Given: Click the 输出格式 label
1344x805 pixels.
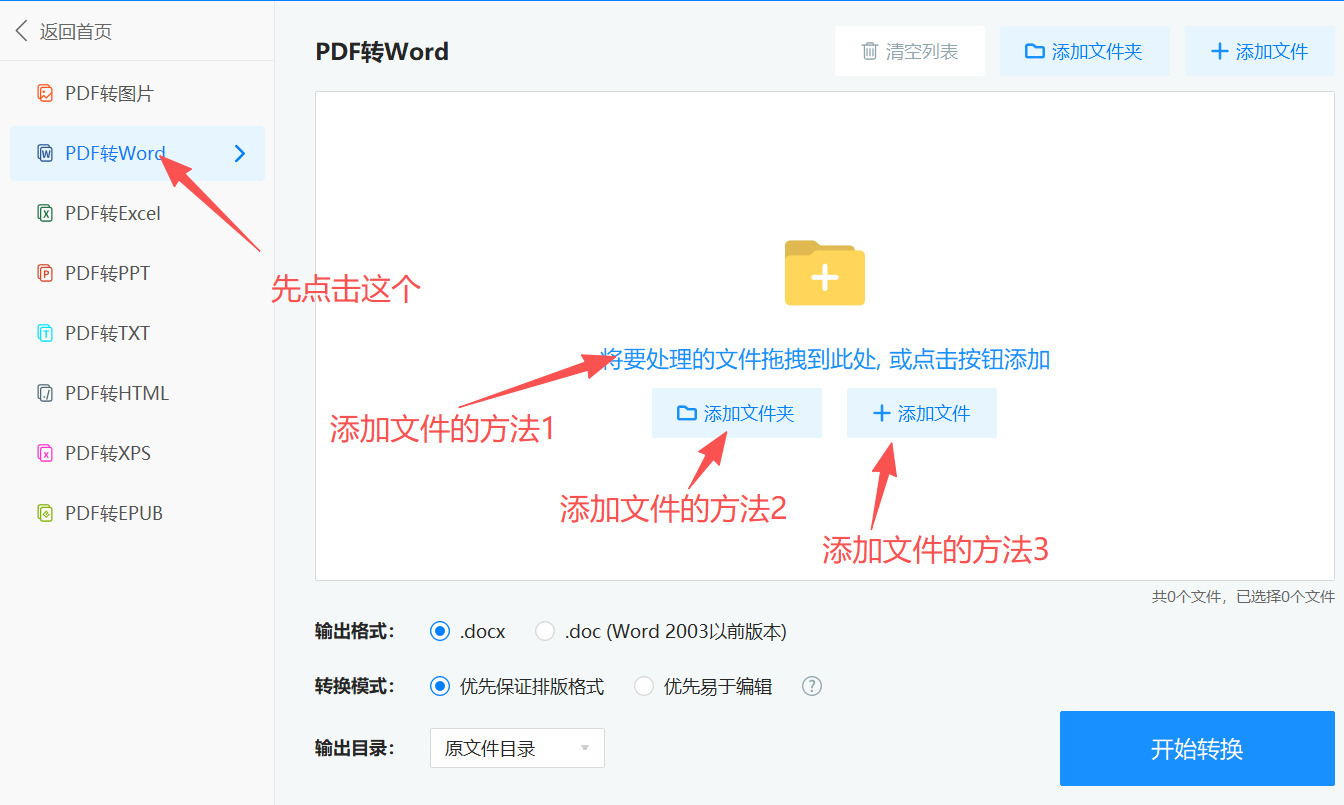Looking at the screenshot, I should tap(355, 631).
